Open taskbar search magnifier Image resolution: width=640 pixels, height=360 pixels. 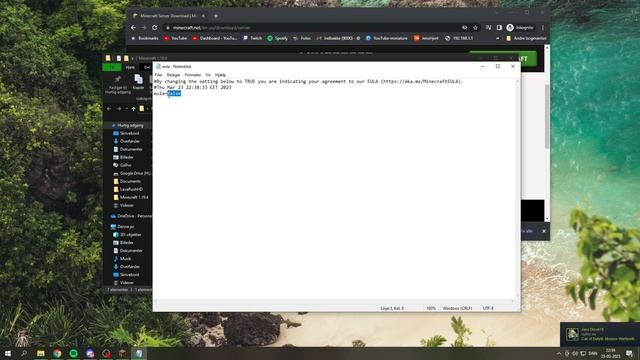click(24, 353)
